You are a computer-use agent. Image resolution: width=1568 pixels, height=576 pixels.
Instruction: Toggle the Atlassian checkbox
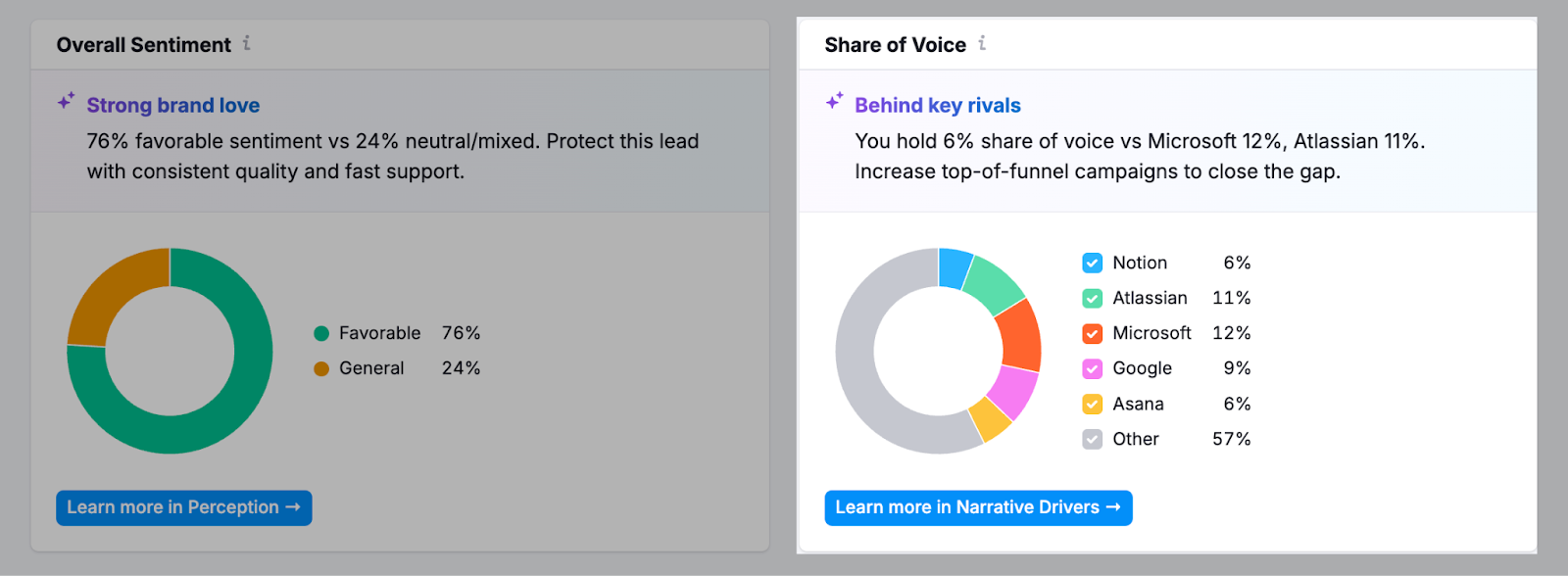point(1092,299)
